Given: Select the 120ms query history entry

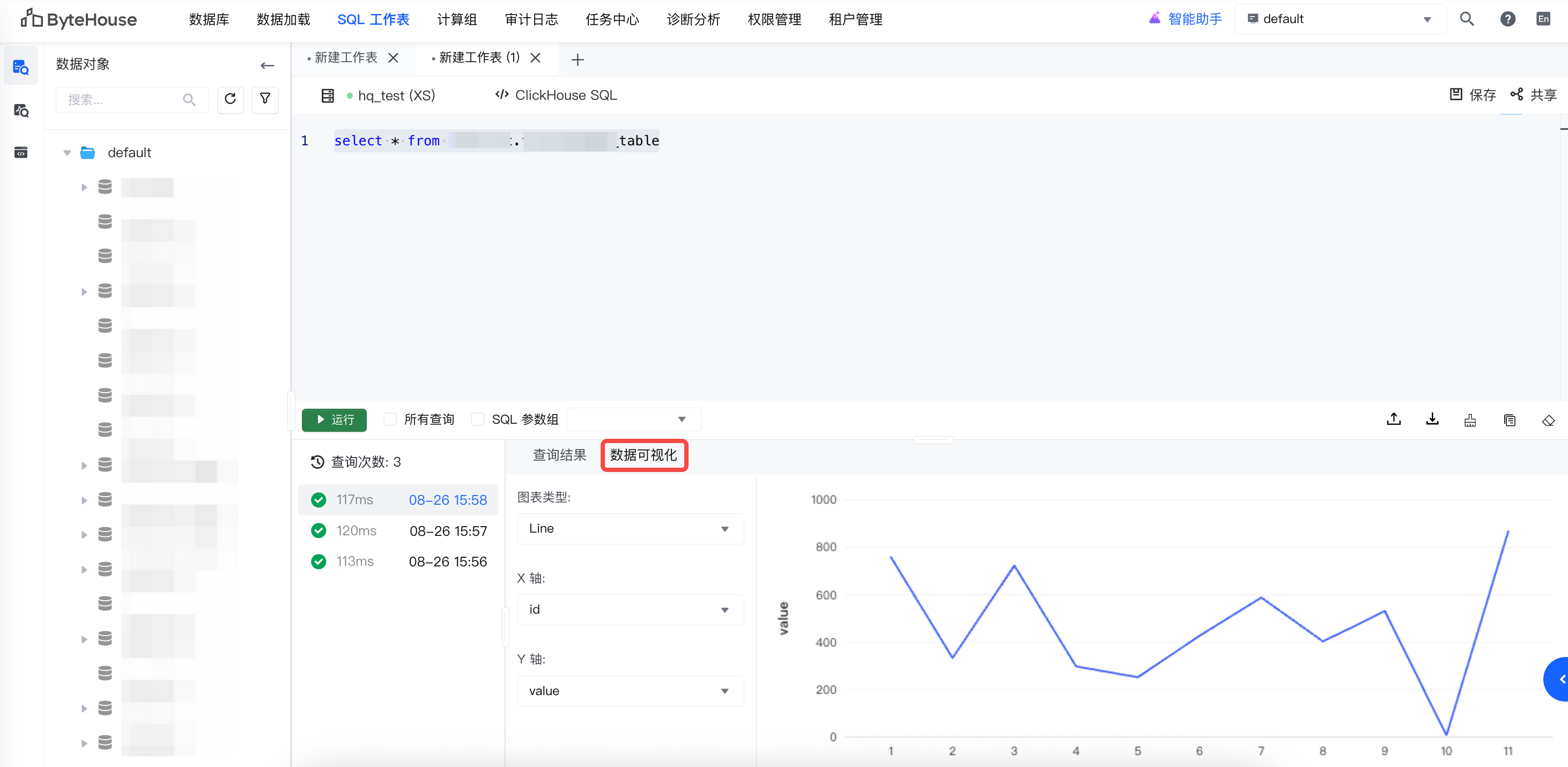Looking at the screenshot, I should (x=398, y=531).
